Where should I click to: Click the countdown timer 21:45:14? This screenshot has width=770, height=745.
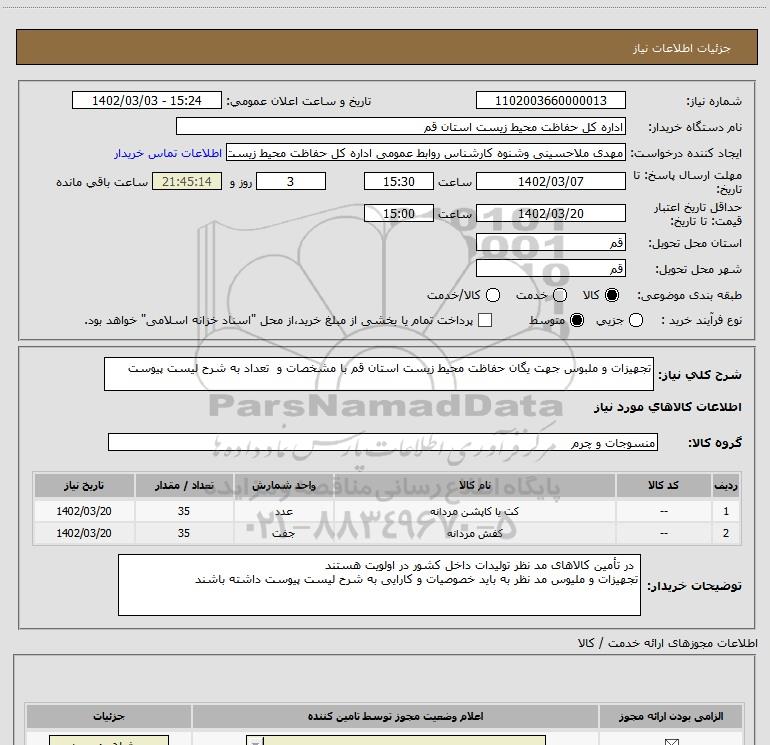tap(187, 181)
